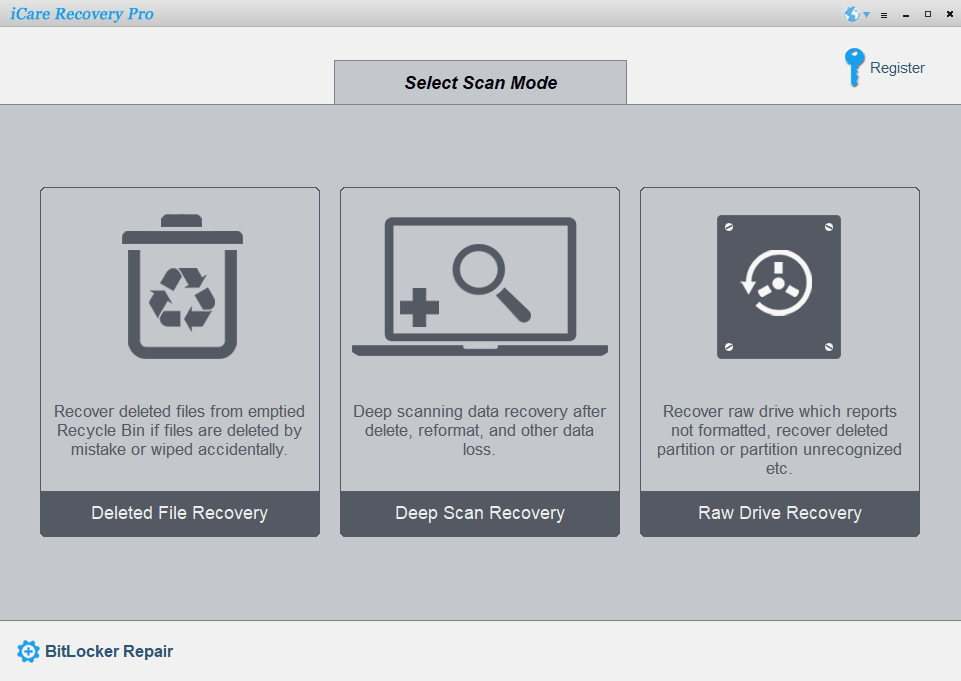Minimize the iCare Recovery Pro window

point(906,15)
